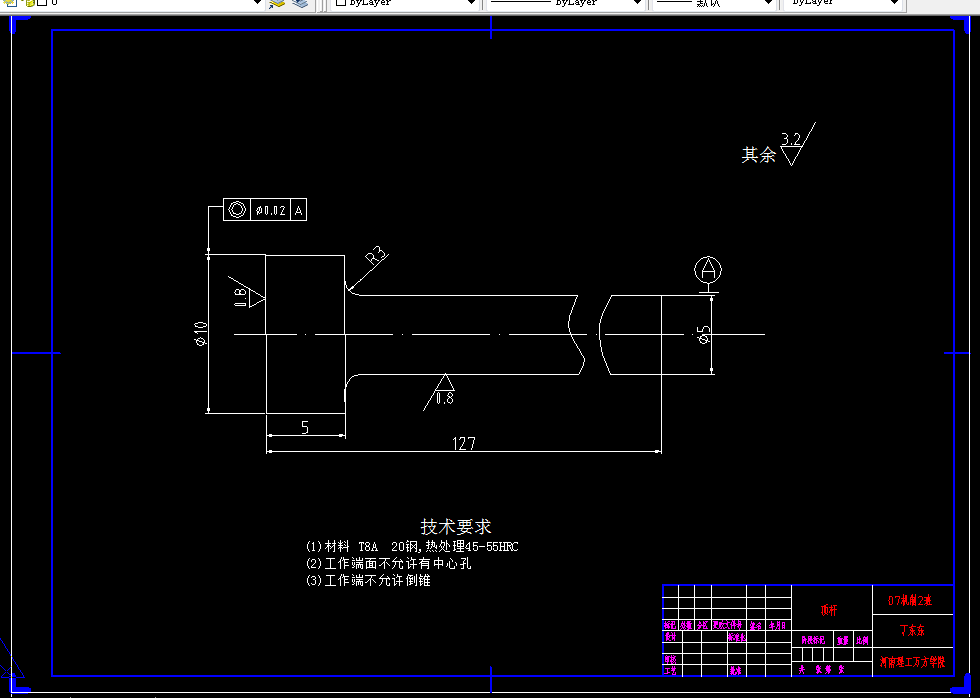Select the 比例 cell in title block
The width and height of the screenshot is (980, 698).
862,640
